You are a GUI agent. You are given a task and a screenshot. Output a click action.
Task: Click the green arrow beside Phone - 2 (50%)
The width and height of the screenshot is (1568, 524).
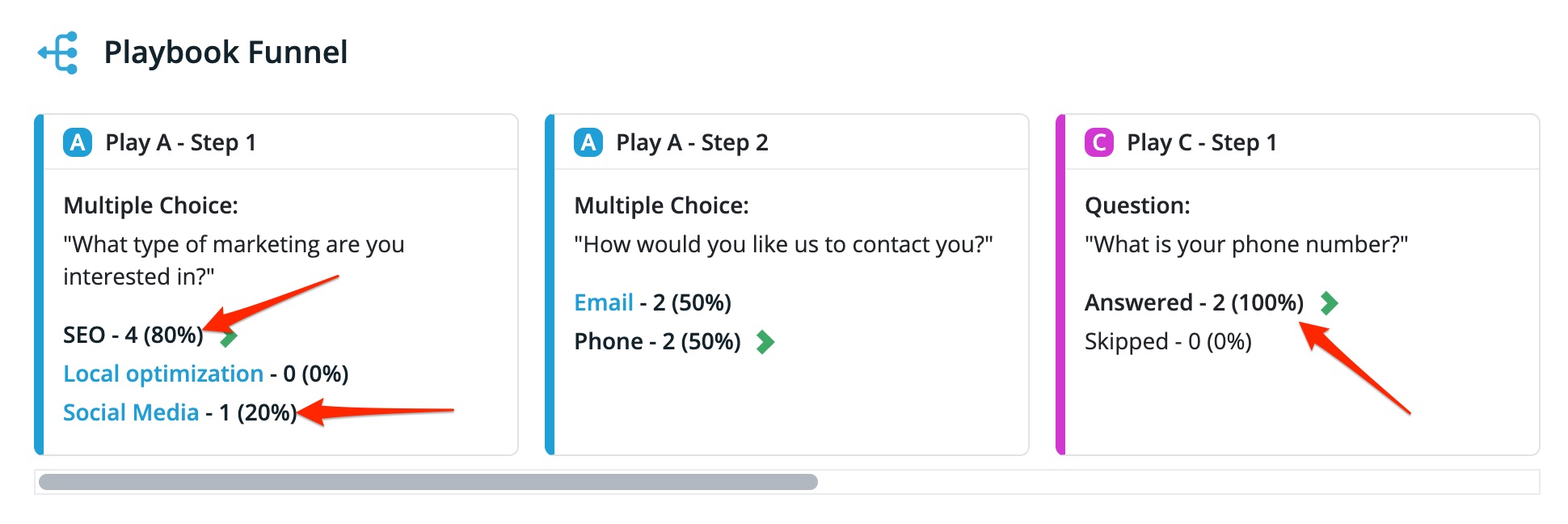click(x=765, y=342)
